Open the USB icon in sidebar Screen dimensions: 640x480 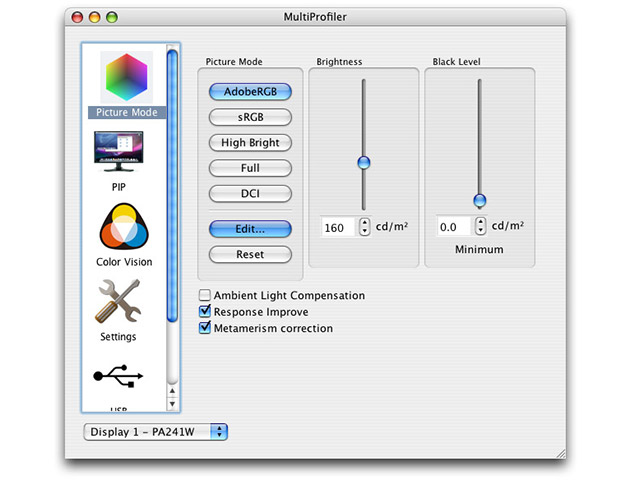click(x=118, y=376)
